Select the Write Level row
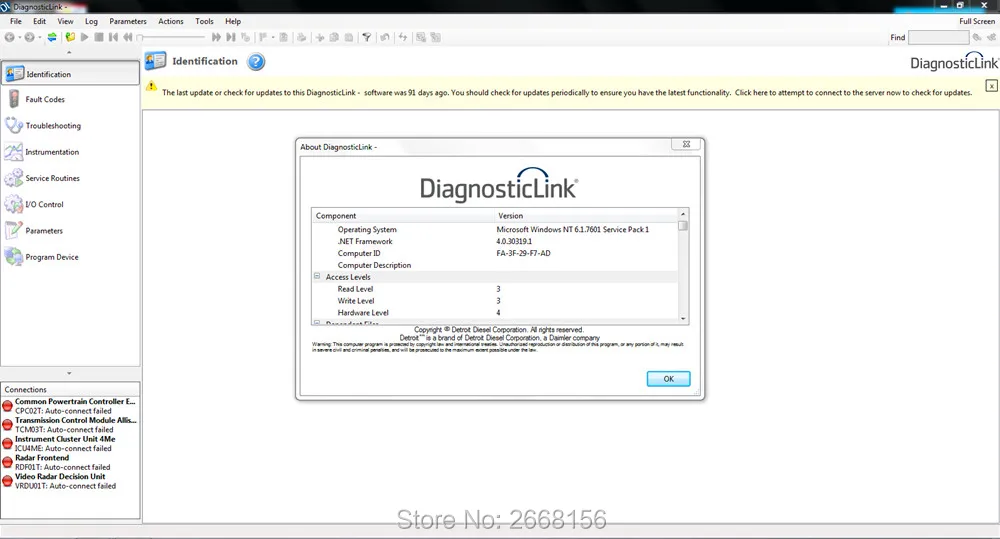 tap(495, 301)
